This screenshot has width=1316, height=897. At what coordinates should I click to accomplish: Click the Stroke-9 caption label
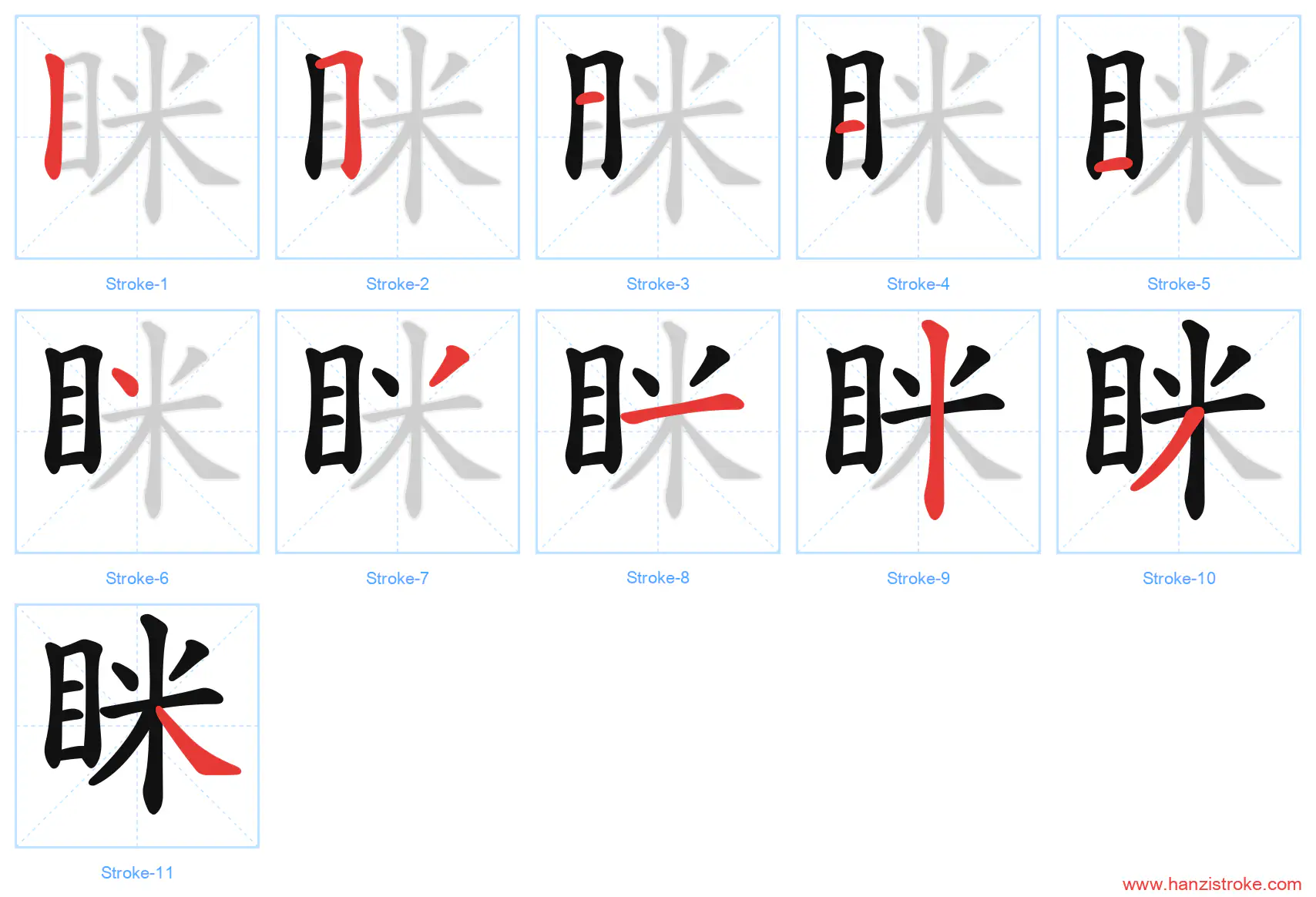pos(918,579)
